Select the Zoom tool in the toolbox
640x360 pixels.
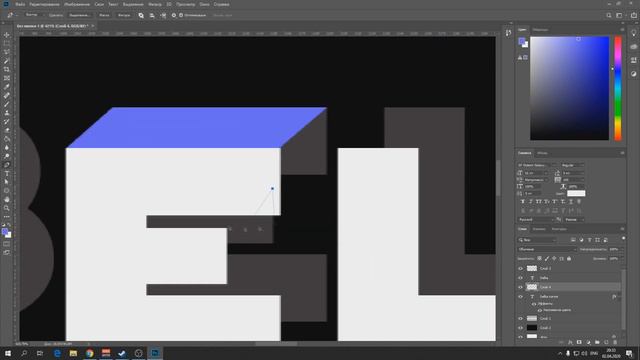[7, 208]
